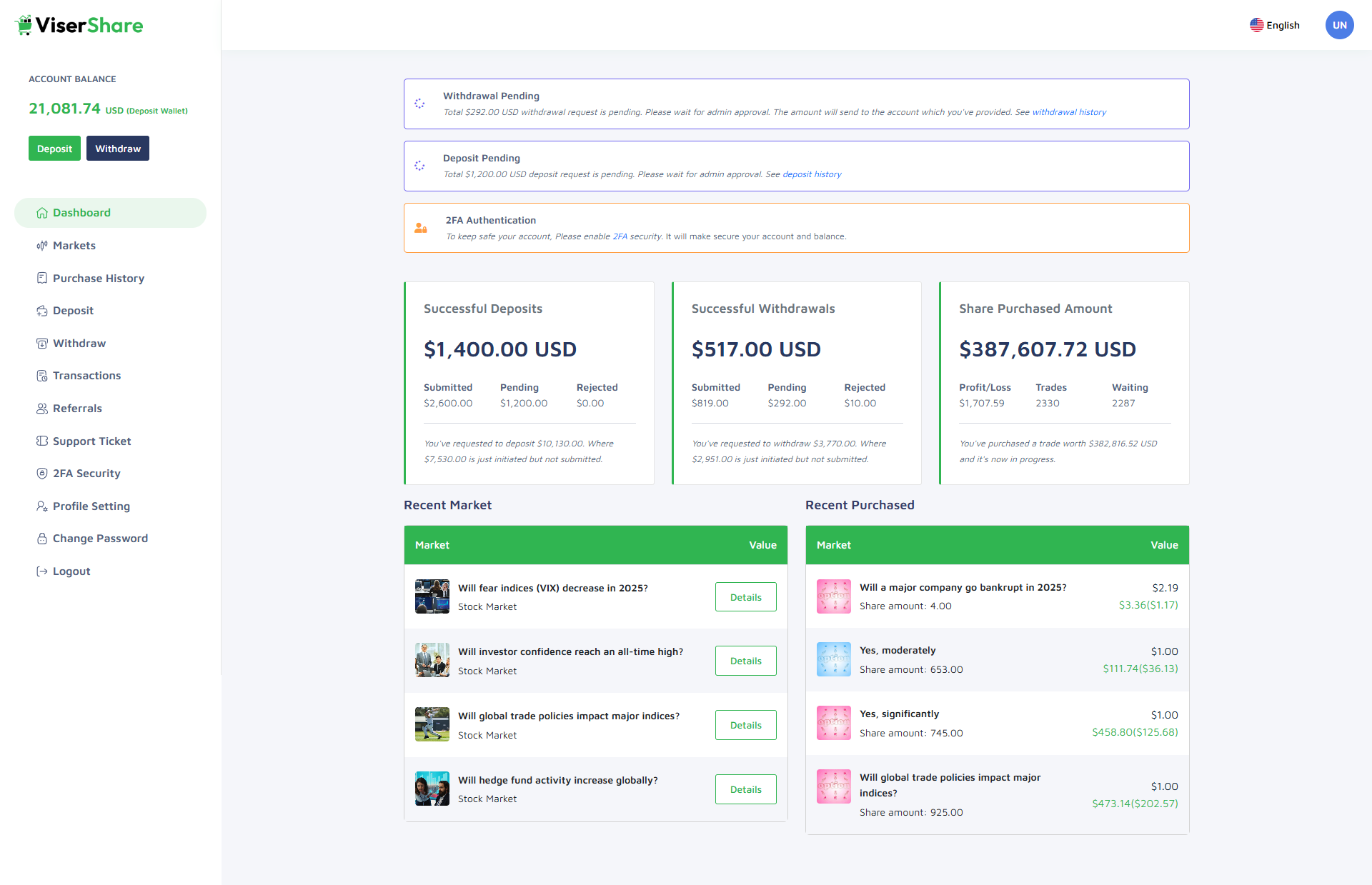Click the Referrals people icon
1372x885 pixels.
coord(42,409)
